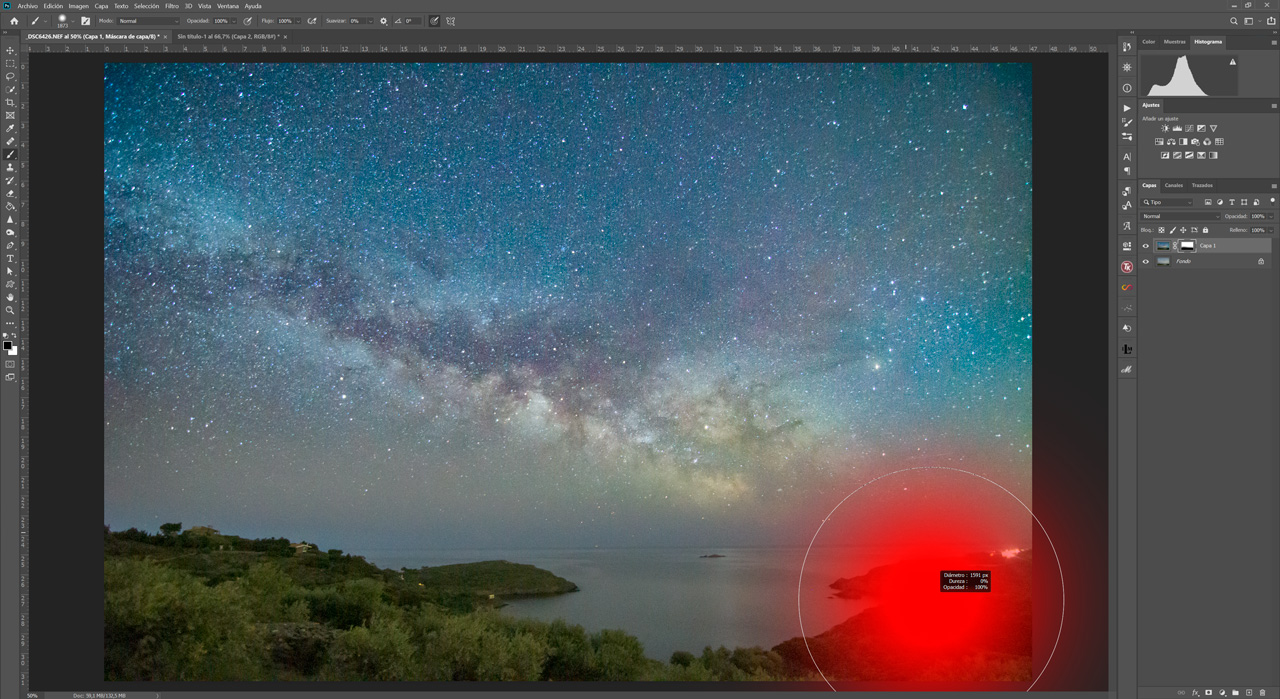The width and height of the screenshot is (1280, 699).
Task: Click the foreground color swatch
Action: [7, 345]
